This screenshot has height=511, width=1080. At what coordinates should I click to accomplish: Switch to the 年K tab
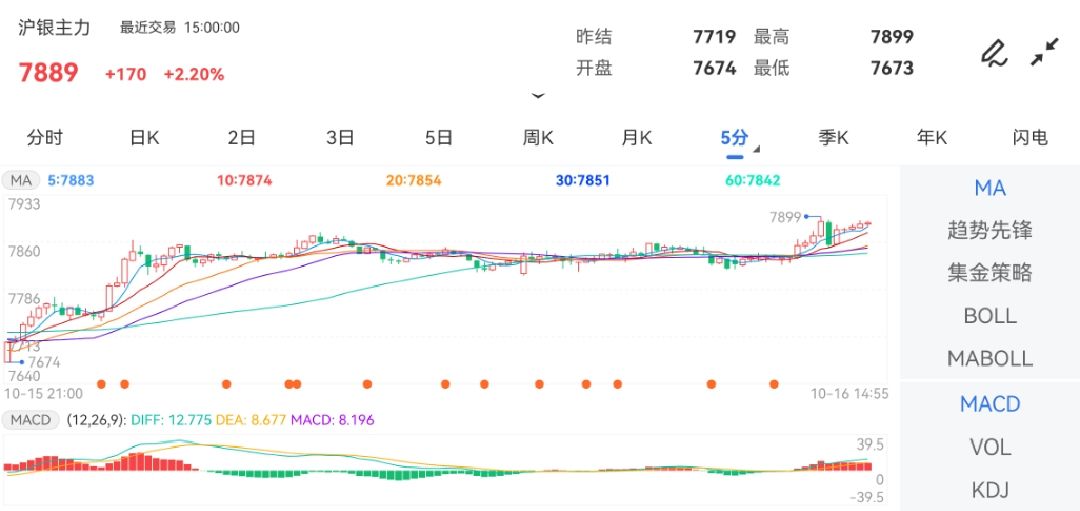click(932, 138)
